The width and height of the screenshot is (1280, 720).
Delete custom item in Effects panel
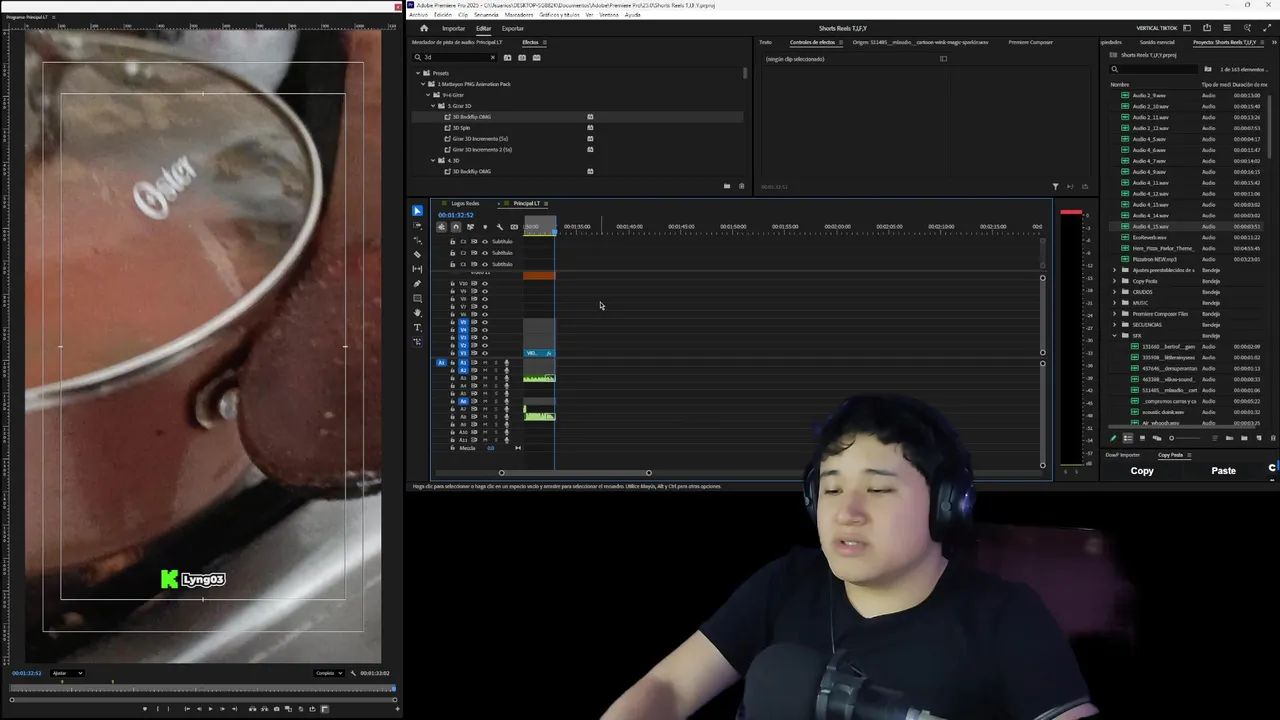coord(741,186)
